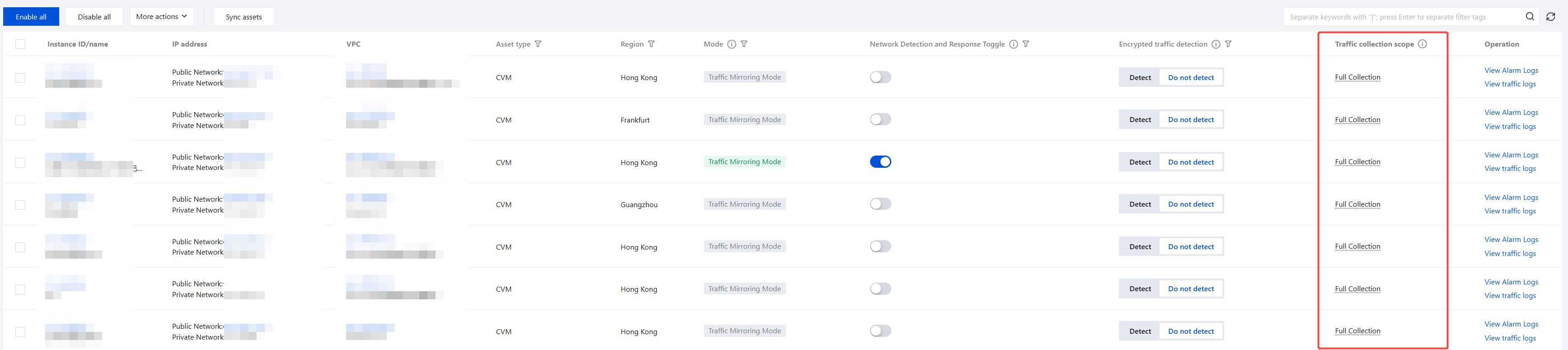Open View Alarm Logs for Frankfurt instance
The width and height of the screenshot is (1568, 350).
pos(1511,113)
